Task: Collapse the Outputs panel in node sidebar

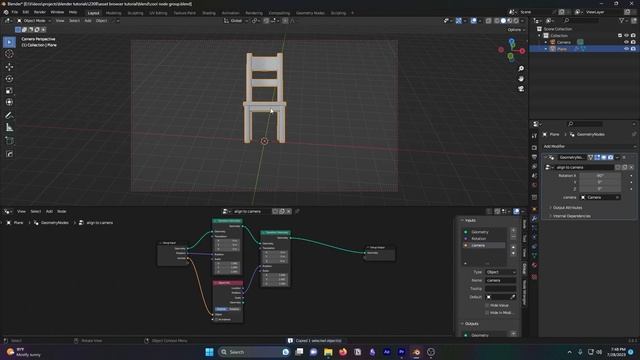Action: click(x=470, y=324)
